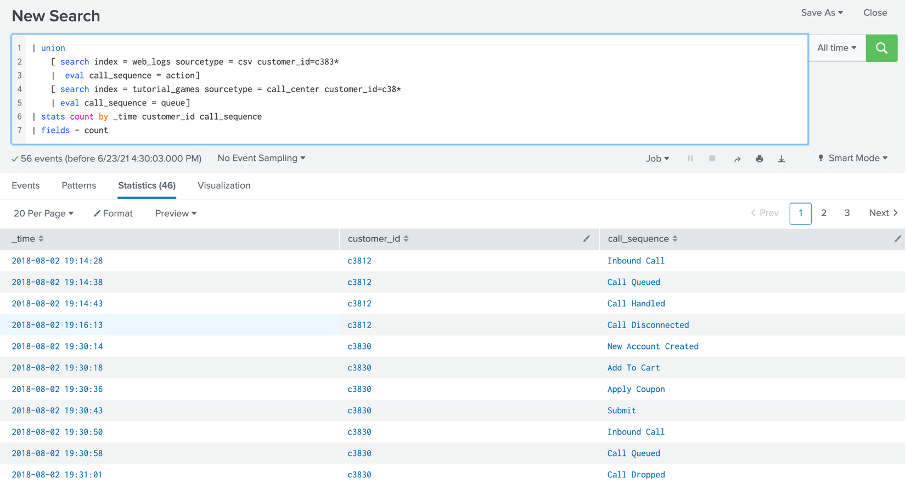Click the Call Disconnected value
This screenshot has height=484, width=906.
(x=648, y=325)
